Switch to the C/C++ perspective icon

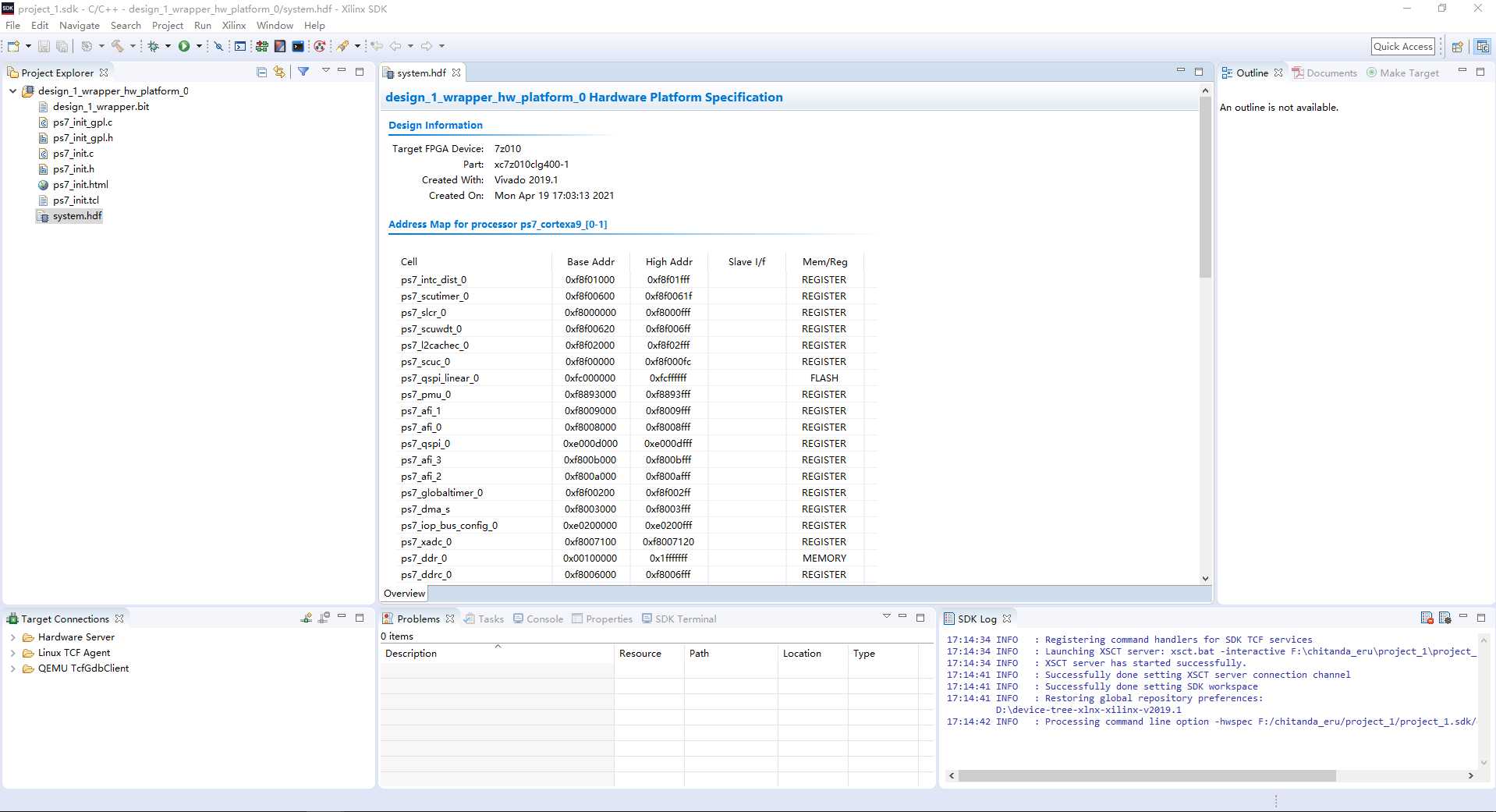pyautogui.click(x=1483, y=47)
